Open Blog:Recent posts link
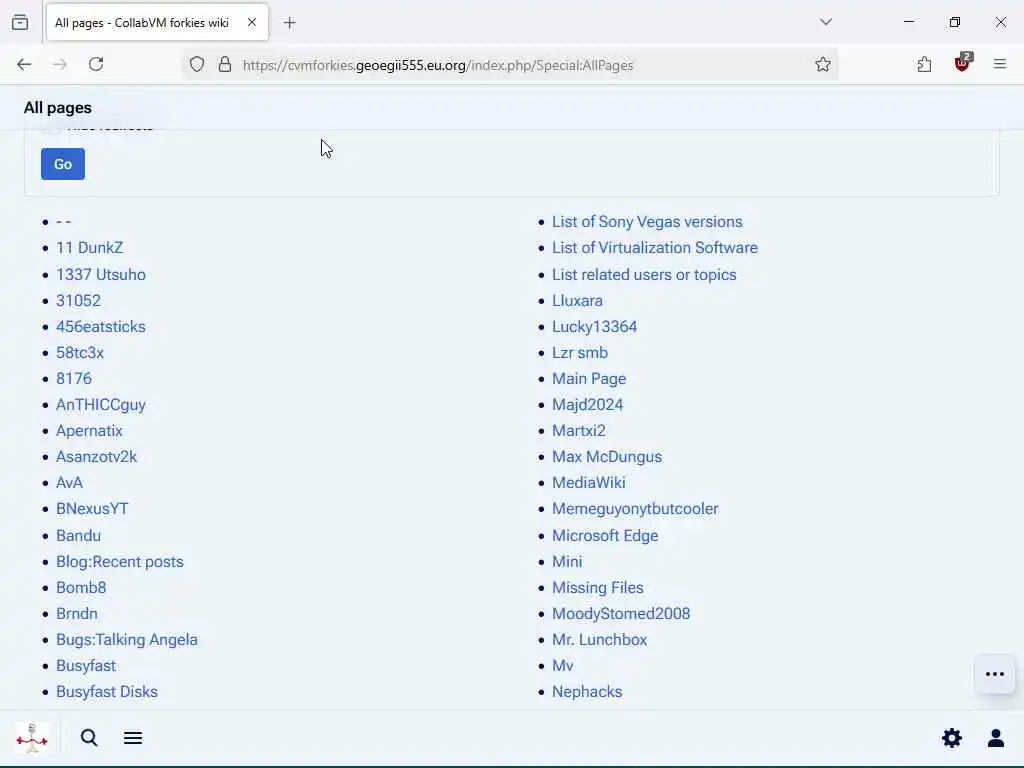Image resolution: width=1024 pixels, height=768 pixels. pos(120,562)
